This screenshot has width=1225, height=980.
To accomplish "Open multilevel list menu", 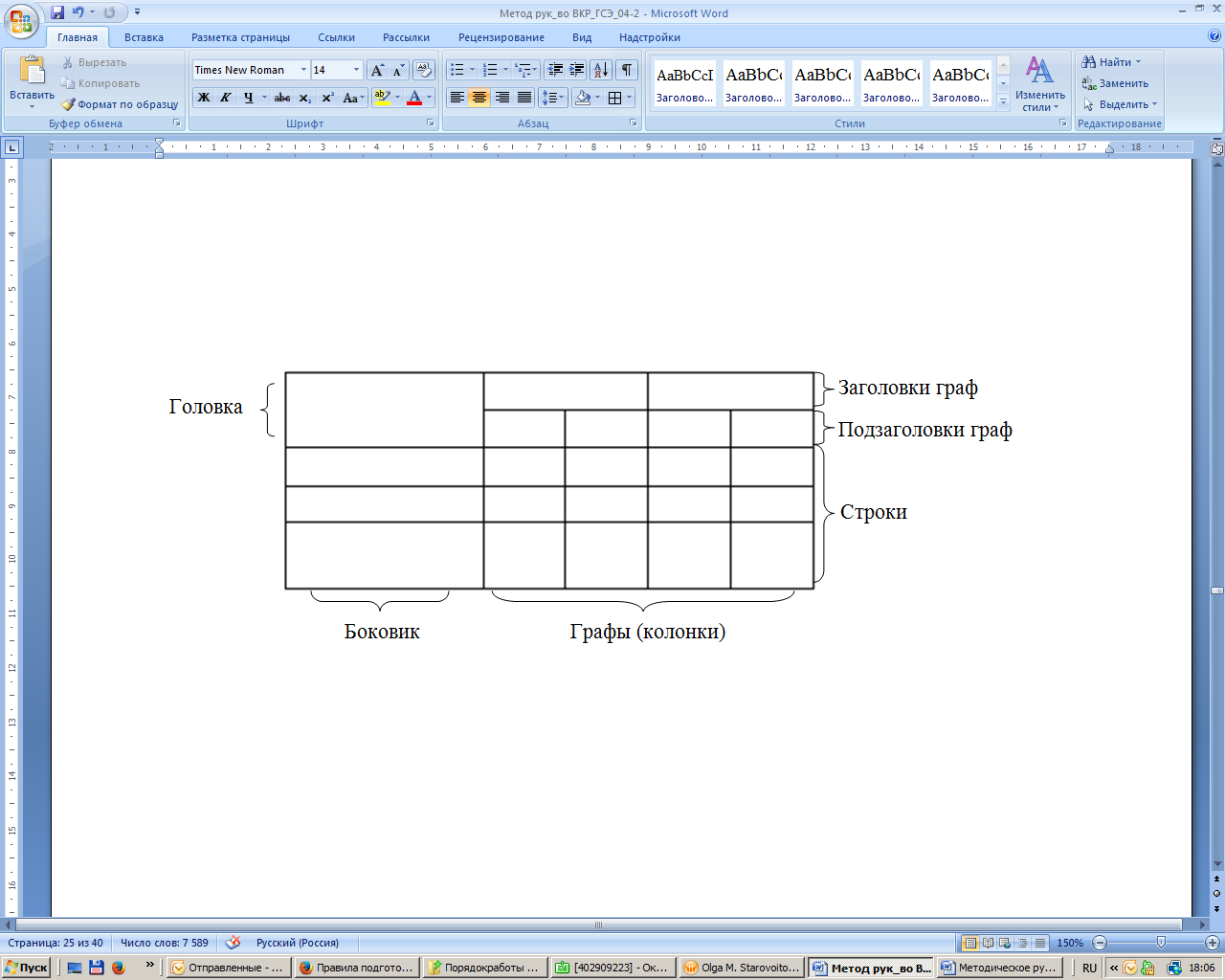I will tap(526, 70).
